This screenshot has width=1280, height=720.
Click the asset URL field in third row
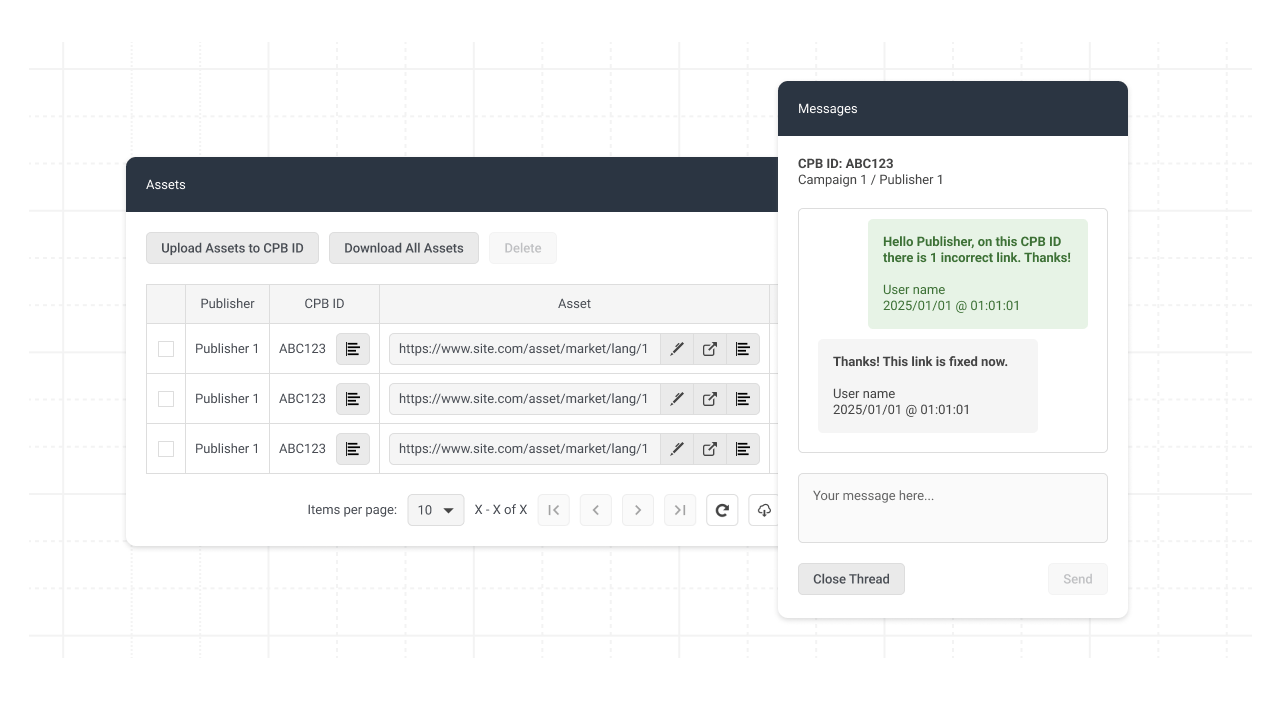click(x=525, y=449)
